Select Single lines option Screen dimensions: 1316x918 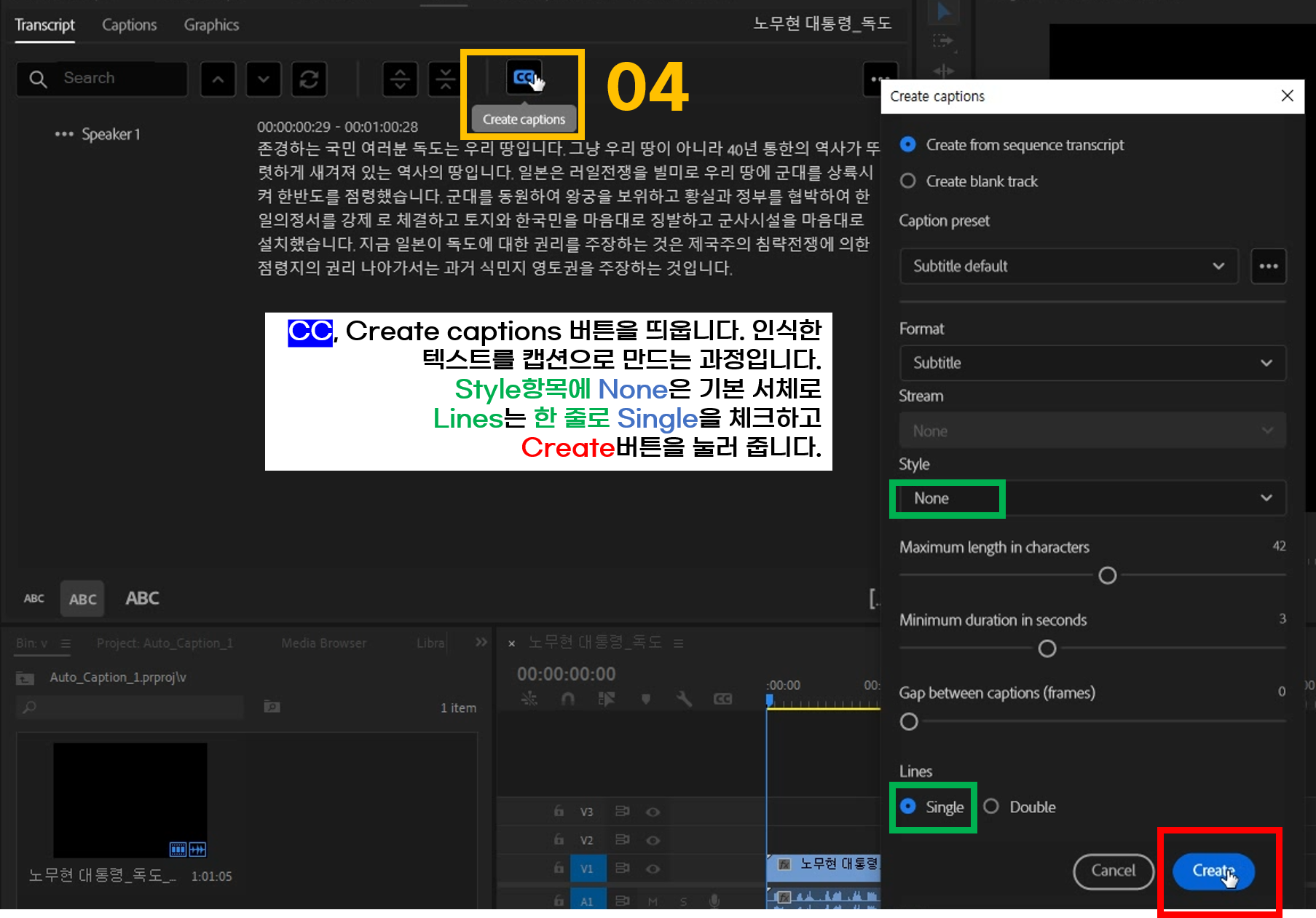(908, 807)
